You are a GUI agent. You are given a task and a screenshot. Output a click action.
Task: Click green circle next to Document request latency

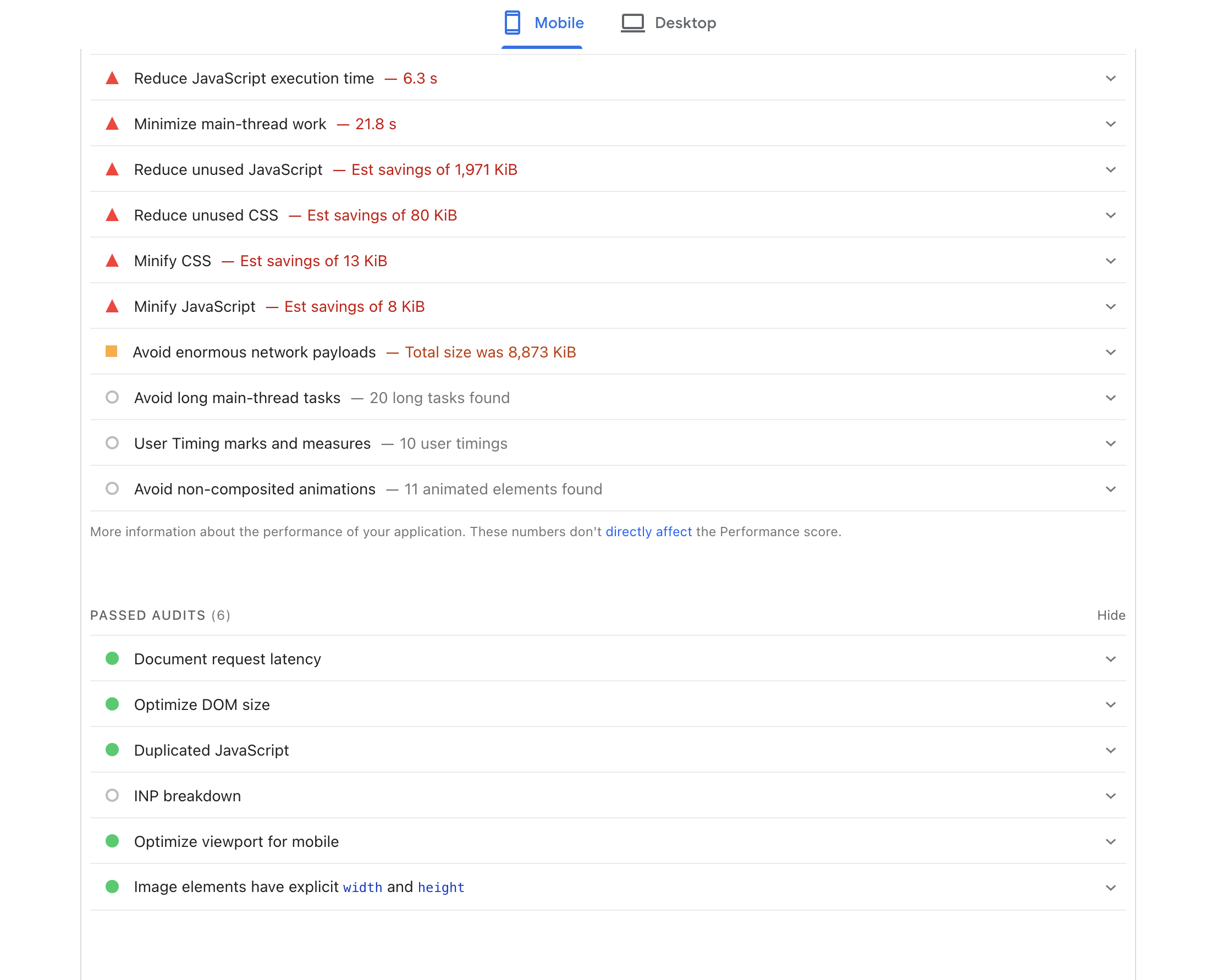point(112,658)
